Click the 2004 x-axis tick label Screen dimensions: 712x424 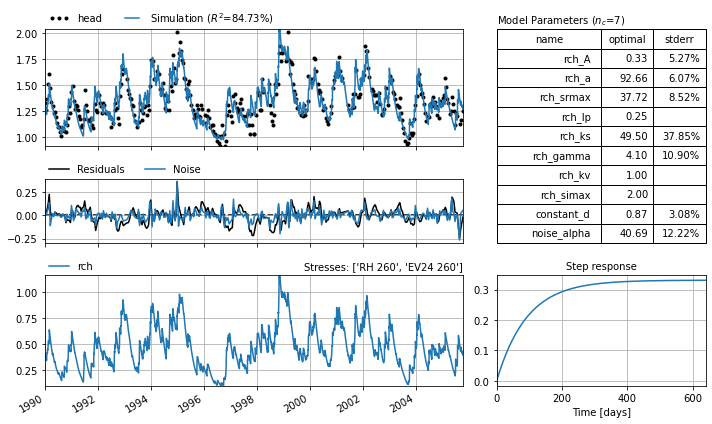click(401, 403)
